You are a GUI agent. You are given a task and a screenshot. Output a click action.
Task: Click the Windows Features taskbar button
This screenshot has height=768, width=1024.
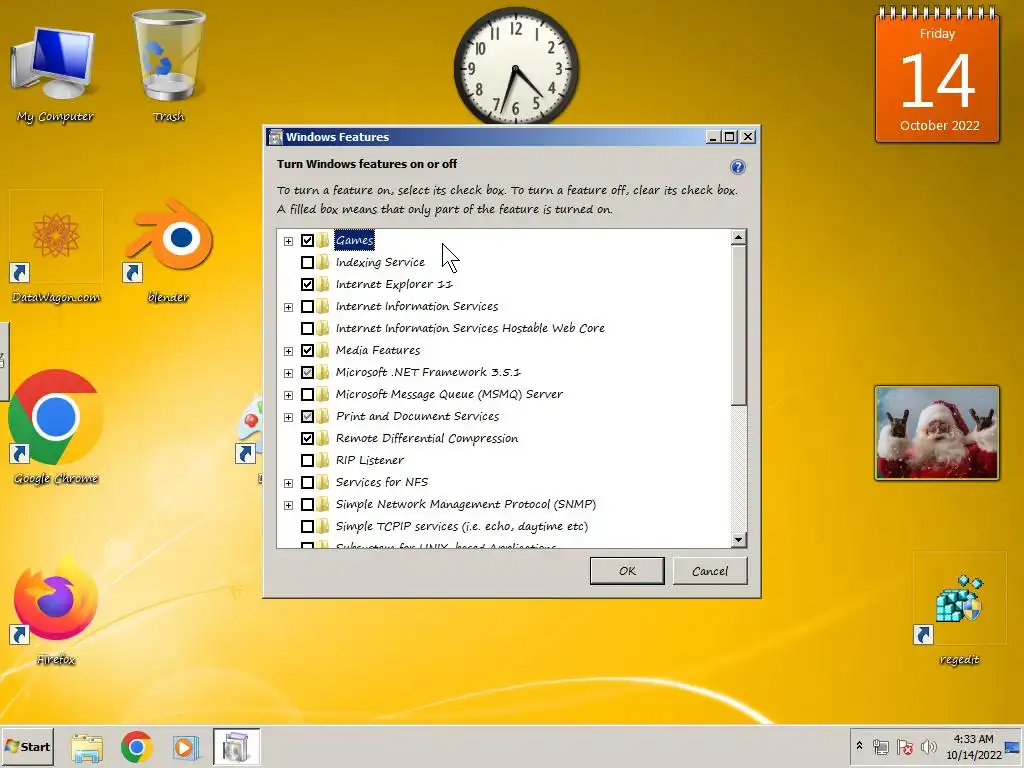(236, 747)
